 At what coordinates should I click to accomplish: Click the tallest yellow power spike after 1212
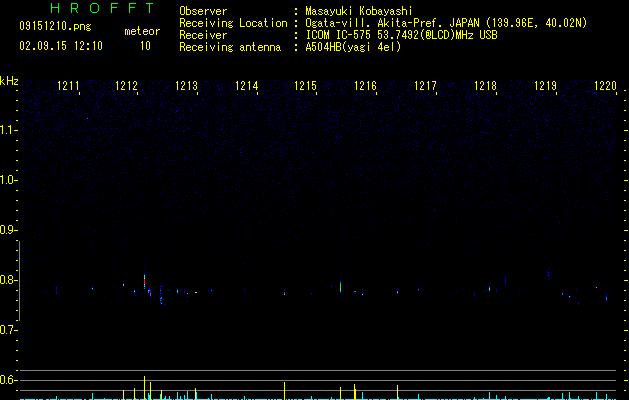click(144, 388)
